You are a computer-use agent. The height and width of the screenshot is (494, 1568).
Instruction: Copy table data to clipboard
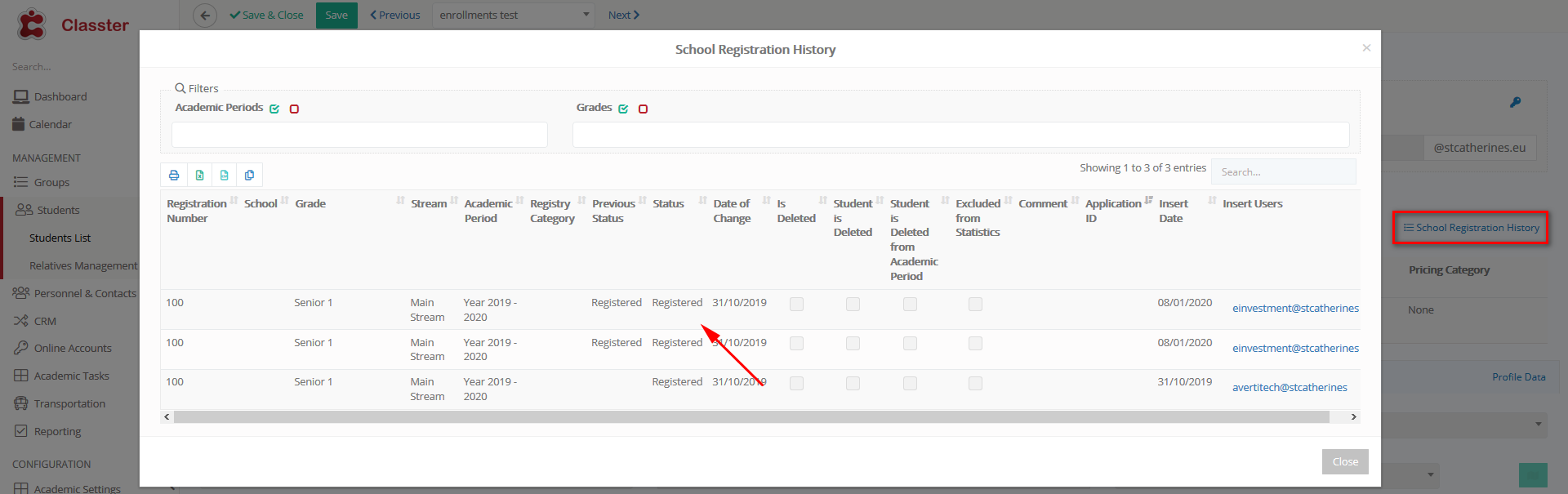pyautogui.click(x=250, y=175)
